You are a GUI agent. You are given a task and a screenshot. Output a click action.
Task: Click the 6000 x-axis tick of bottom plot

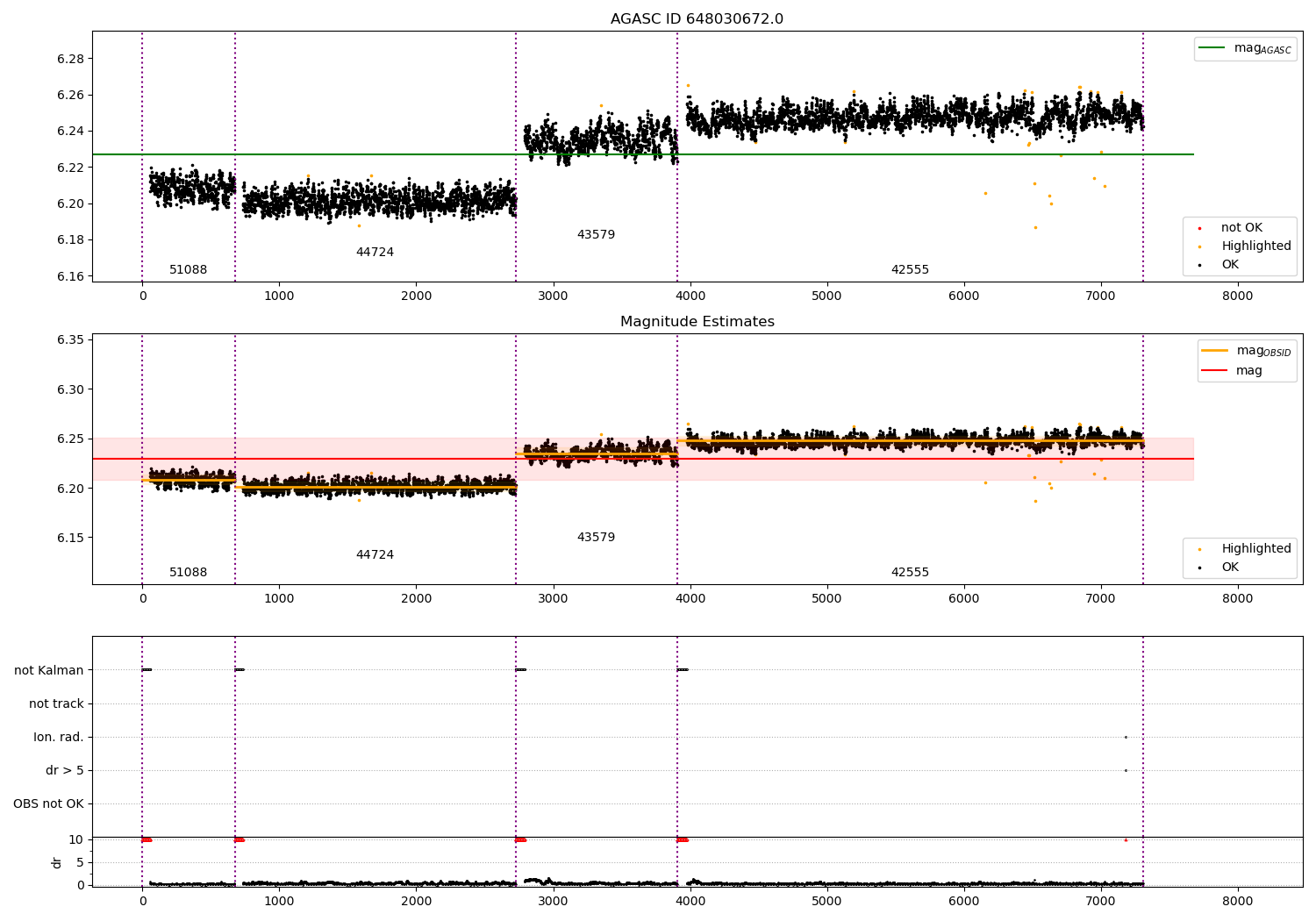coord(964,901)
